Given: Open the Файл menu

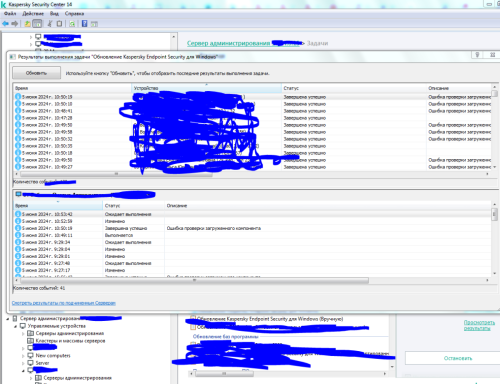Looking at the screenshot, I should pos(10,14).
